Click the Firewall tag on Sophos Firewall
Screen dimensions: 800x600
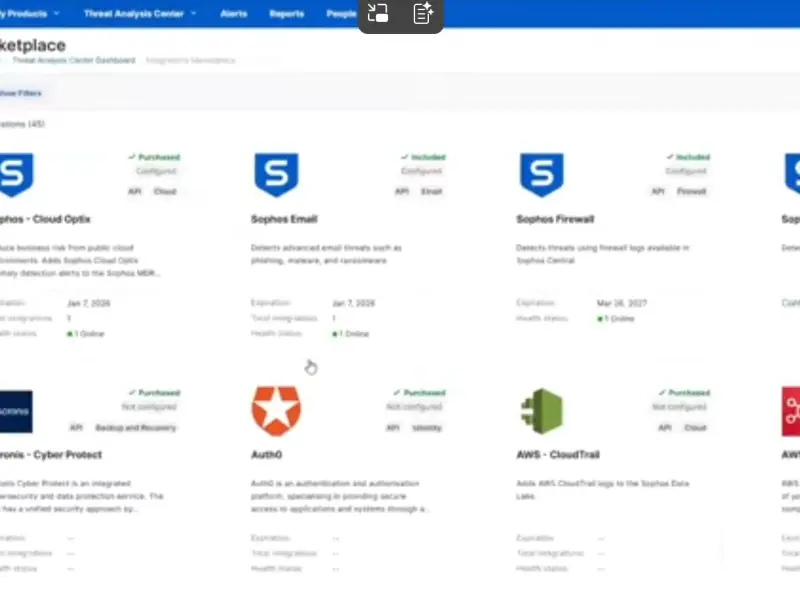[x=691, y=191]
